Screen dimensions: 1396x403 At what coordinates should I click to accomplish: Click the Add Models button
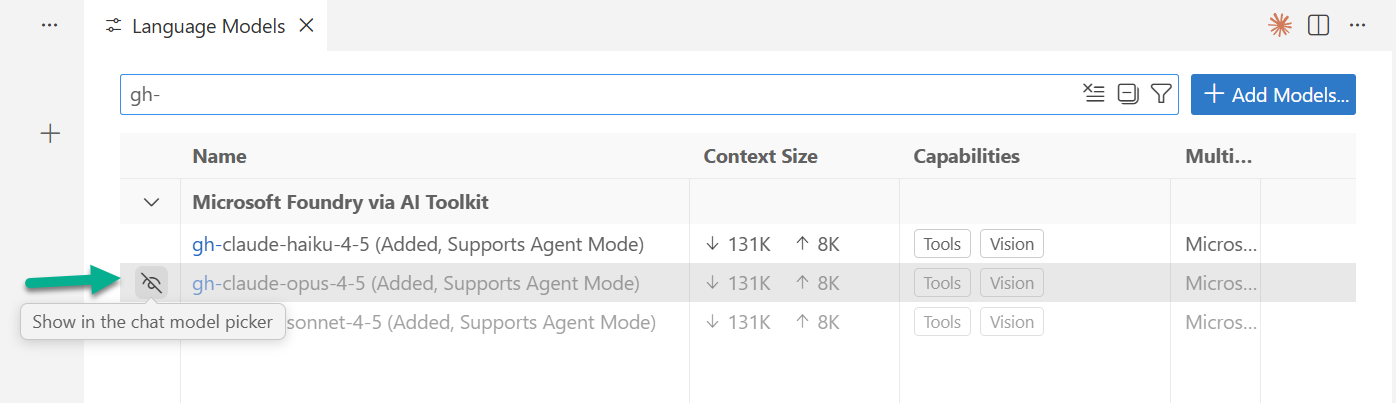tap(1273, 94)
